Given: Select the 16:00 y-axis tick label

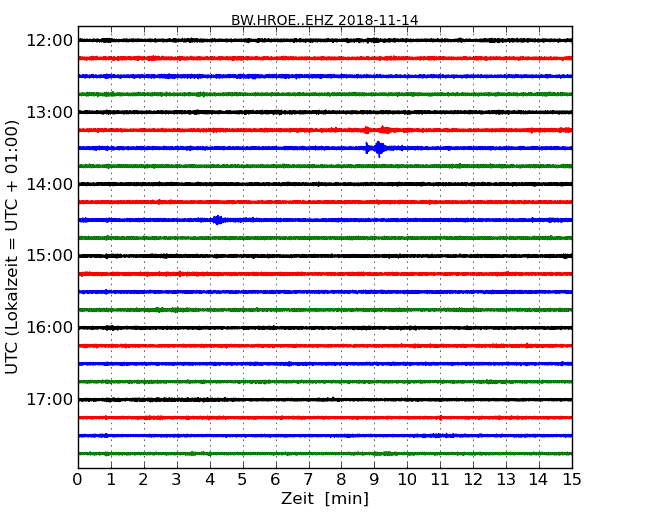Looking at the screenshot, I should coord(49,328).
